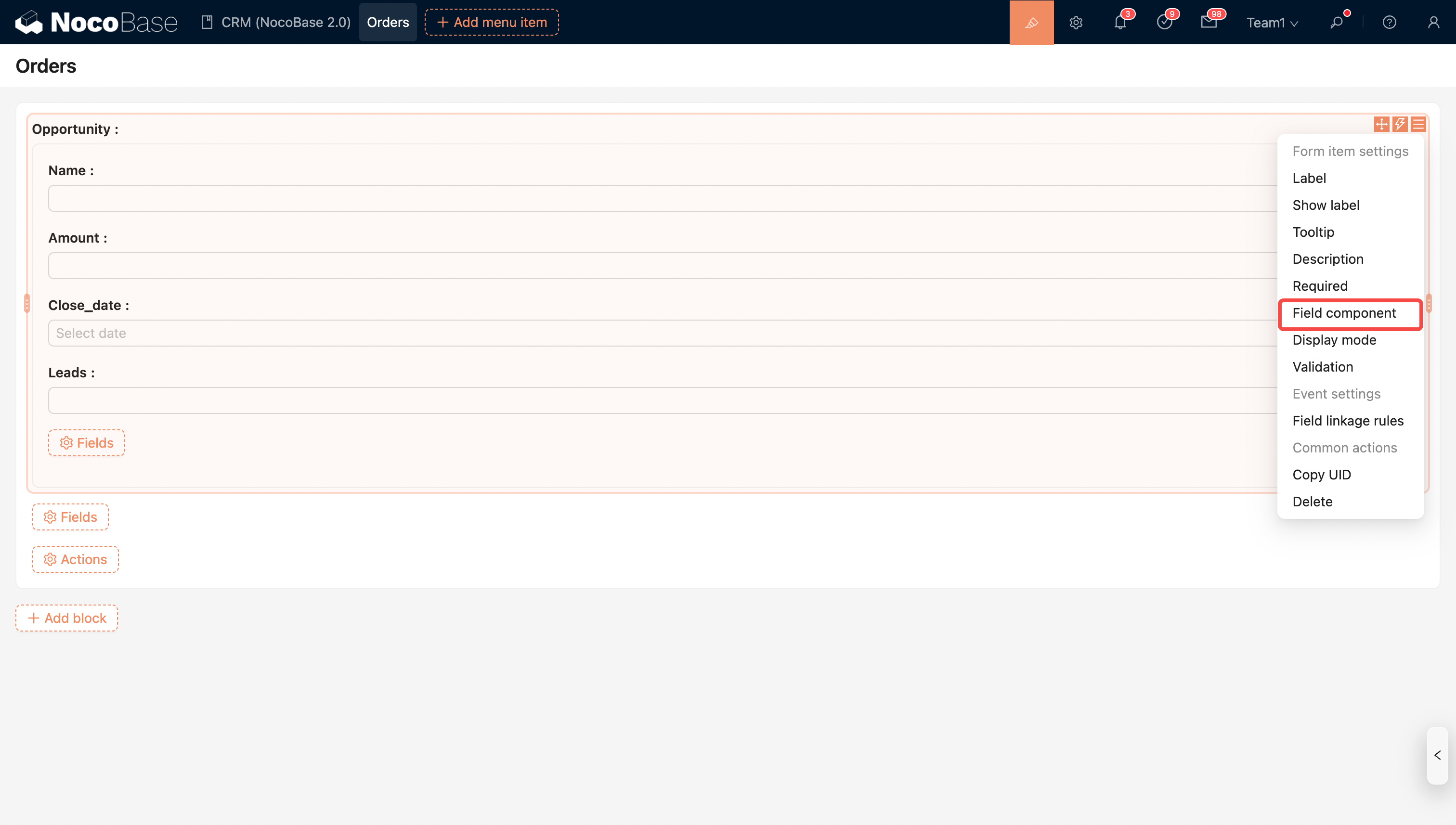Click the Add block button
This screenshot has width=1456, height=825.
67,618
